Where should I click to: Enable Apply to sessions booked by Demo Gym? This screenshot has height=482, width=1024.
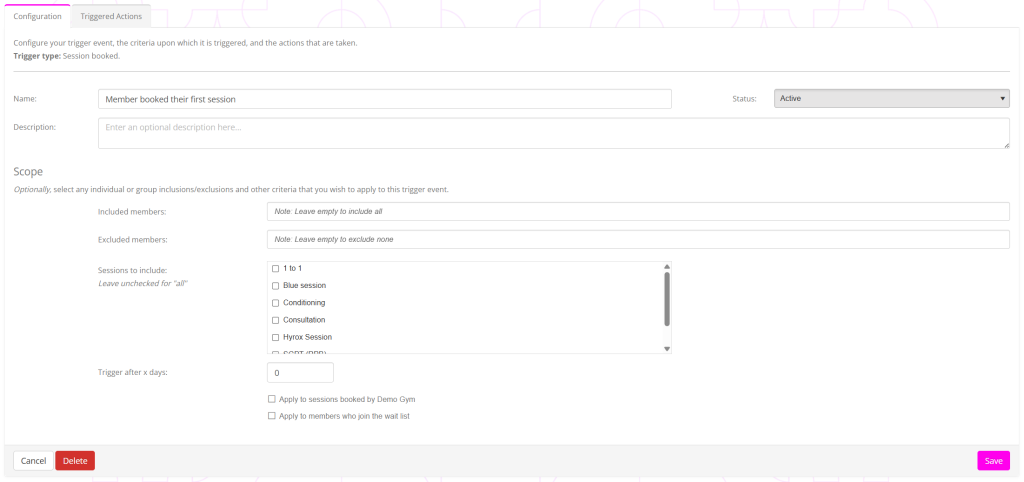tap(272, 399)
